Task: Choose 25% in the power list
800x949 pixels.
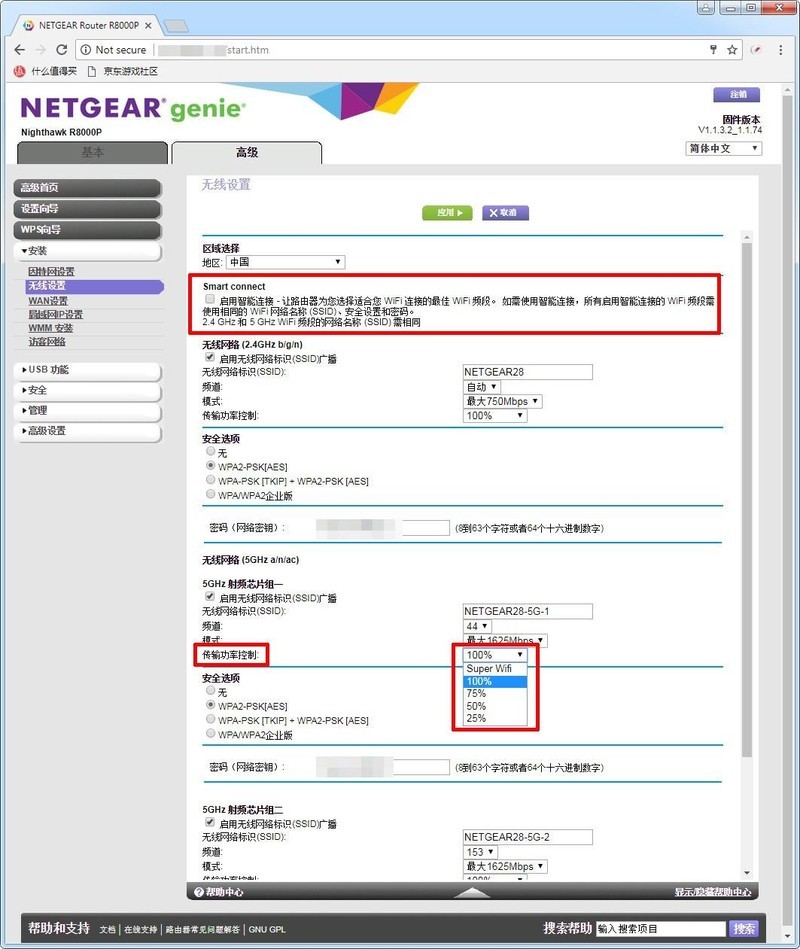Action: click(x=496, y=718)
